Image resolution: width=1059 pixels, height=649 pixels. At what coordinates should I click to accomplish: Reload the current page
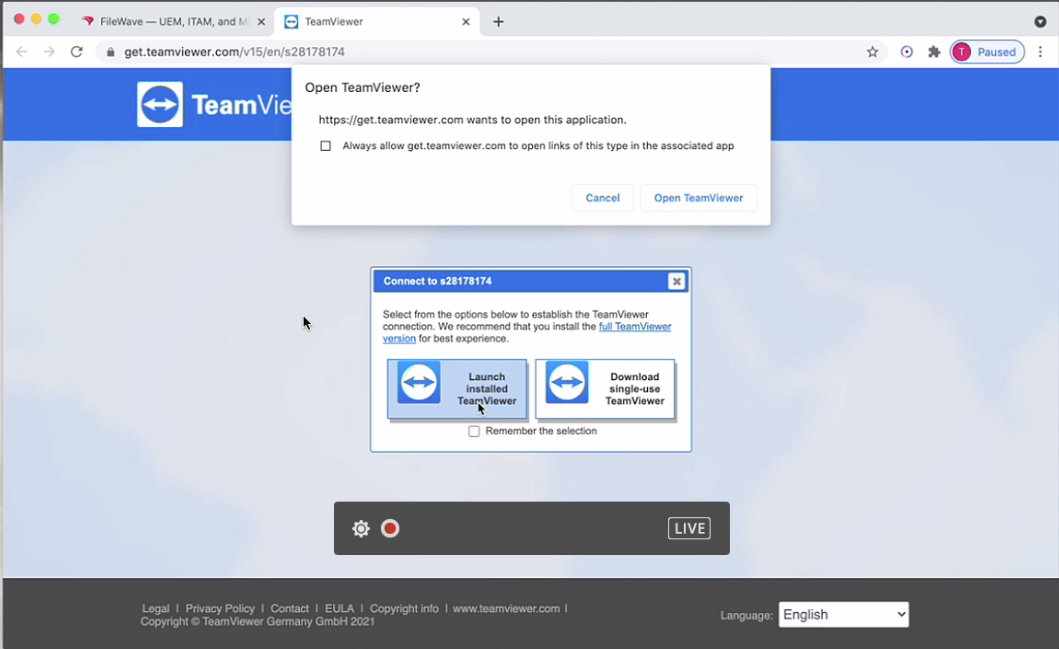click(76, 52)
